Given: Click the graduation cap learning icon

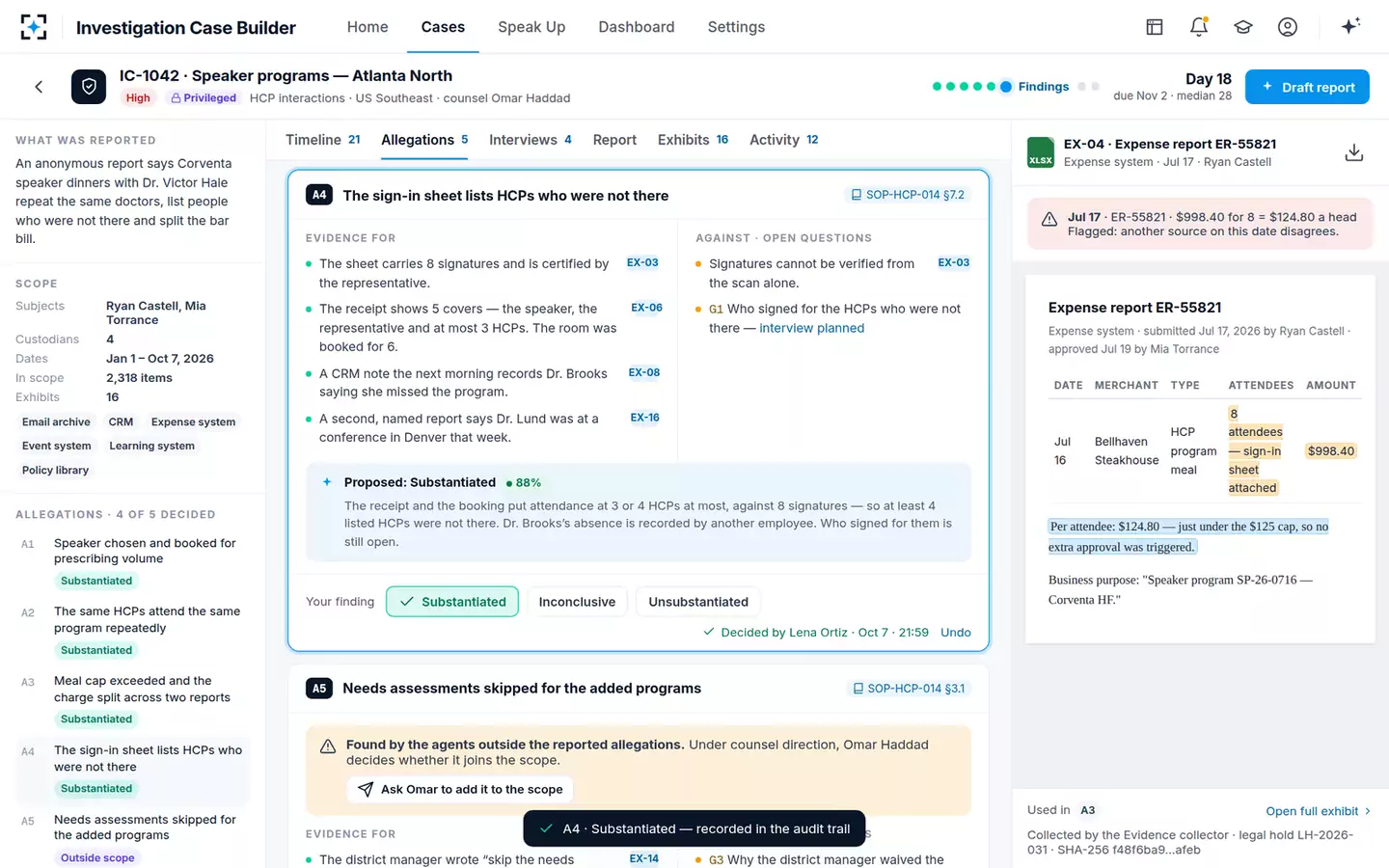Looking at the screenshot, I should pos(1243,27).
